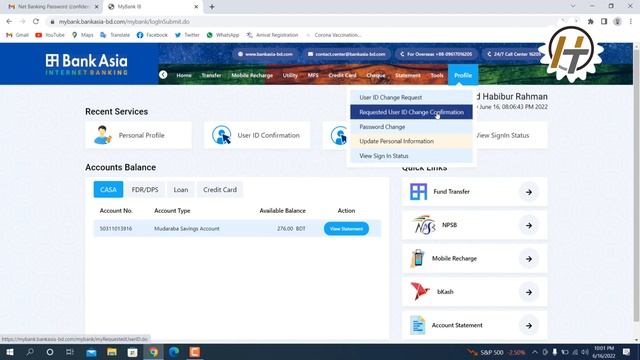Open the Twitter bookmark
Viewport: 640px width, 360px height.
(x=187, y=35)
